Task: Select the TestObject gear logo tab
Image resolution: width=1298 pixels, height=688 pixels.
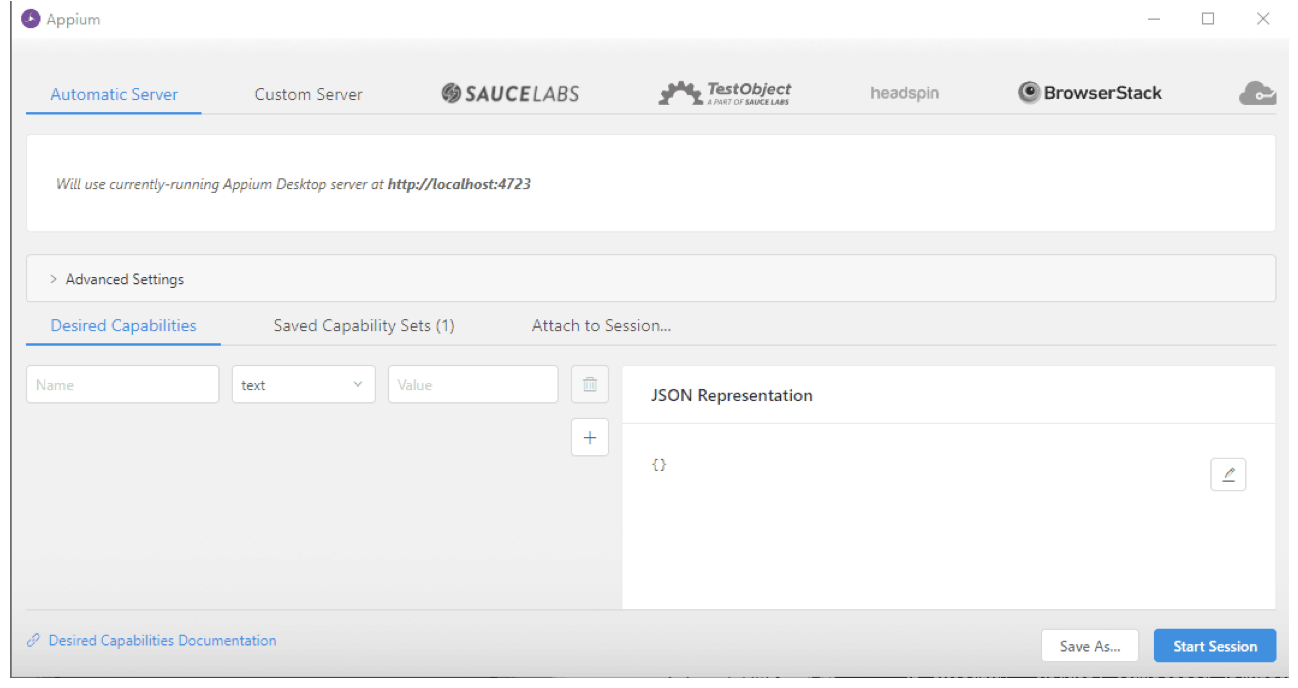Action: [725, 94]
